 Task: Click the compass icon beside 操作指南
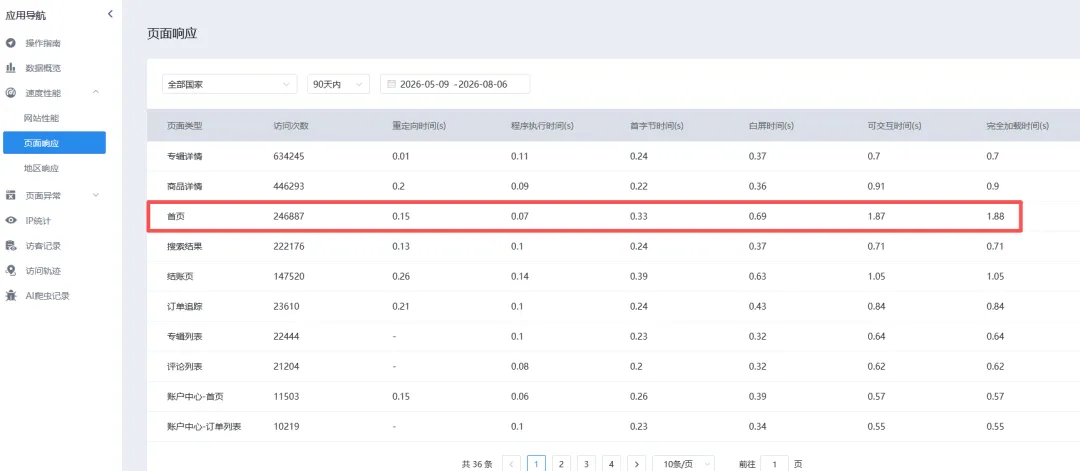(x=10, y=43)
